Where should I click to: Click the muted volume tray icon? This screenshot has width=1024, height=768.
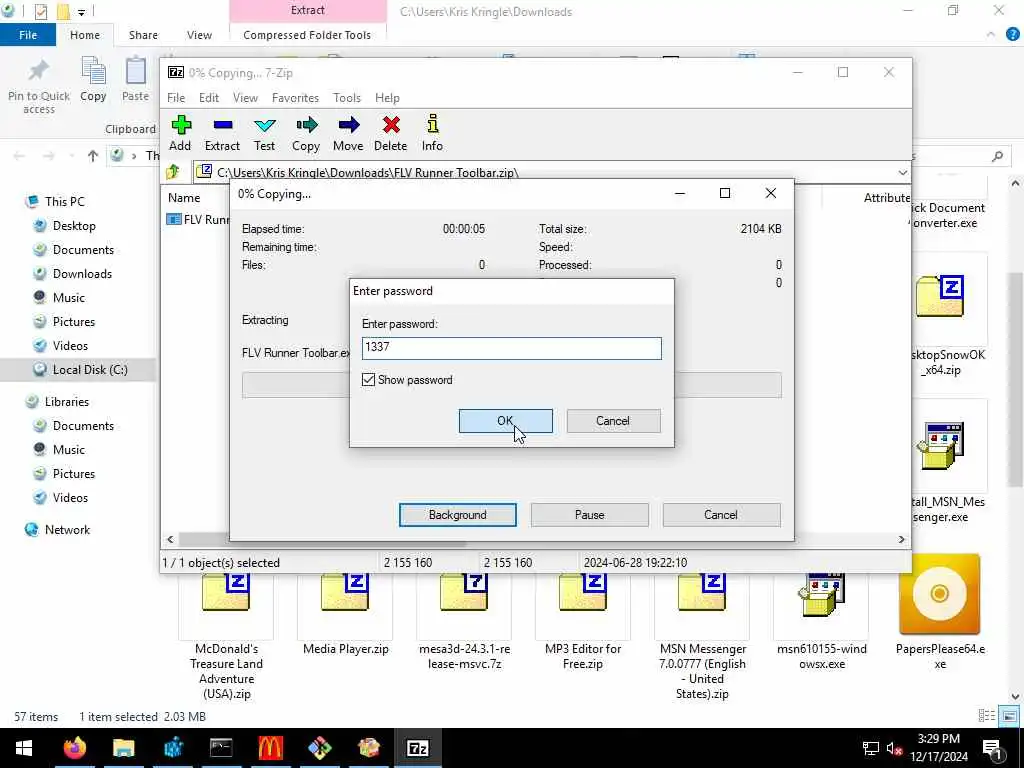[894, 748]
